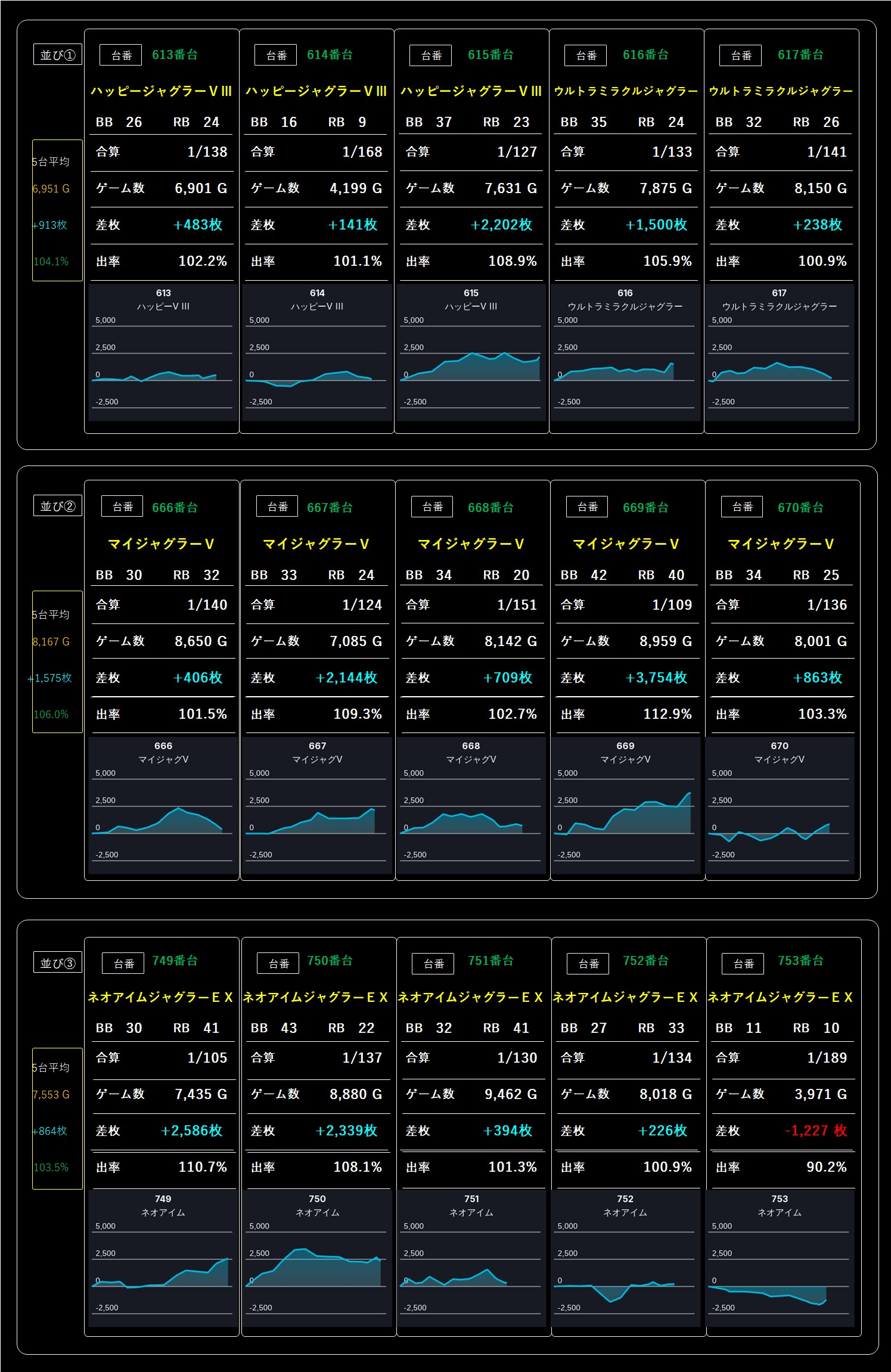View the 668 マイジャグV payout graph

tap(471, 805)
